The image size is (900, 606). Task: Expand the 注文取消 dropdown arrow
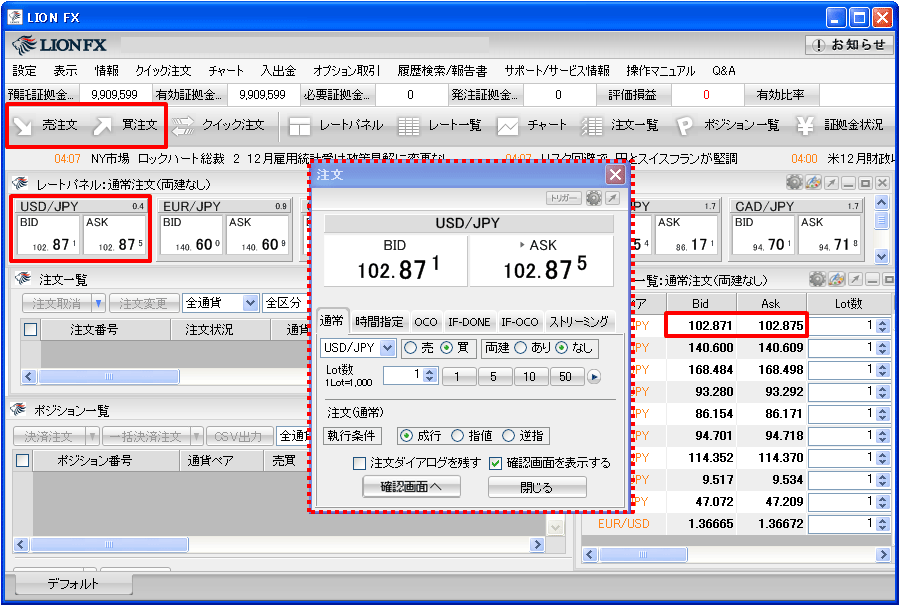[99, 303]
